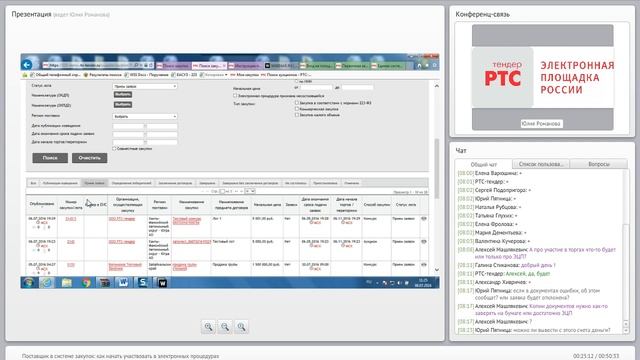This screenshot has height=360, width=640.
Task: Switch to 'Список пользова...' chat tab
Action: point(541,164)
